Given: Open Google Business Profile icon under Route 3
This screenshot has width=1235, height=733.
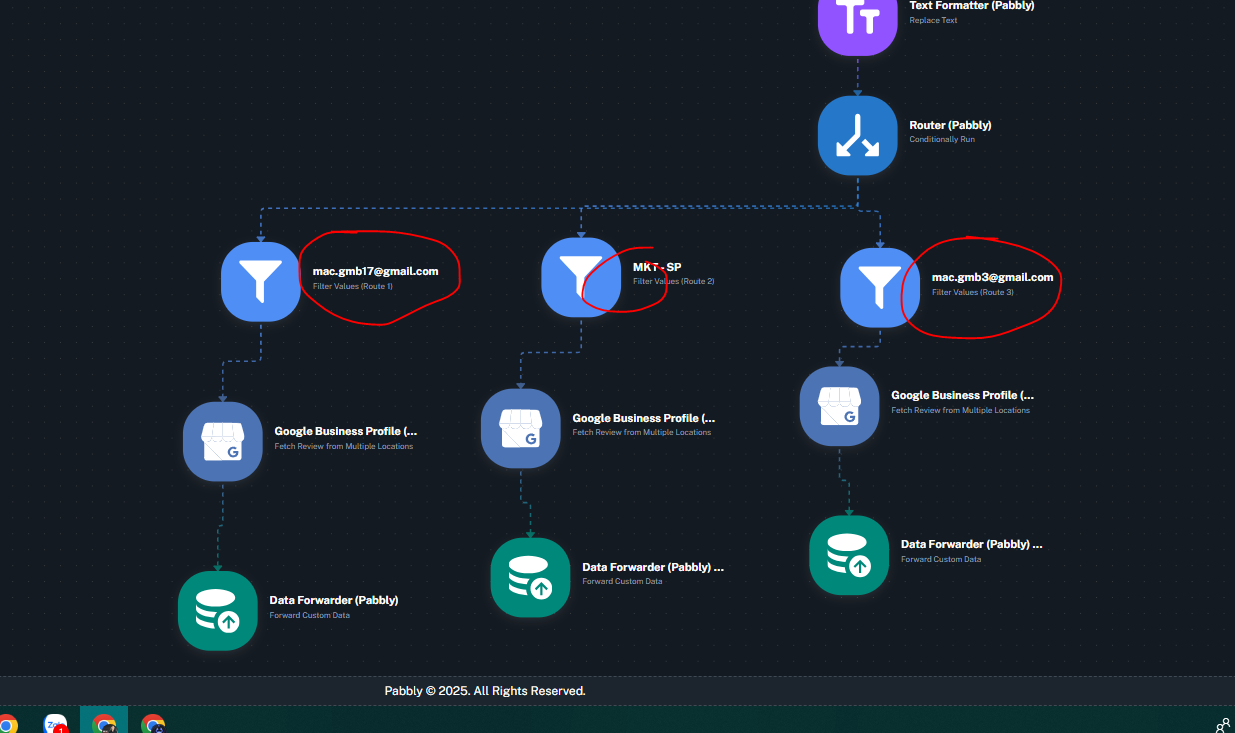Looking at the screenshot, I should [839, 406].
